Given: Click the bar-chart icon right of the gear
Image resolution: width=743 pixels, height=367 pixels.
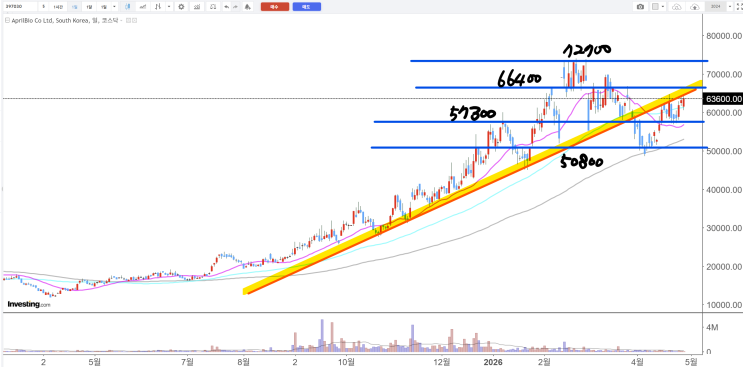Looking at the screenshot, I should (197, 7).
